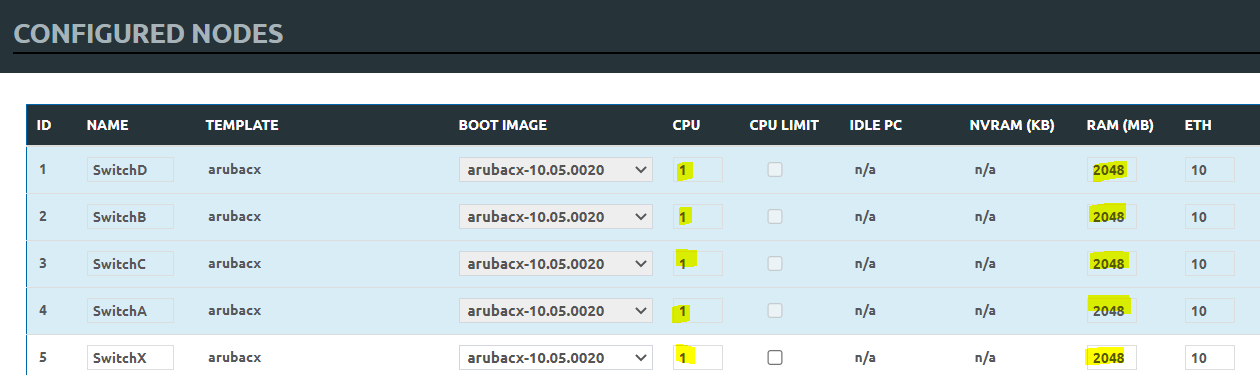Edit the SwitchX name field
1260x375 pixels.
[130, 358]
